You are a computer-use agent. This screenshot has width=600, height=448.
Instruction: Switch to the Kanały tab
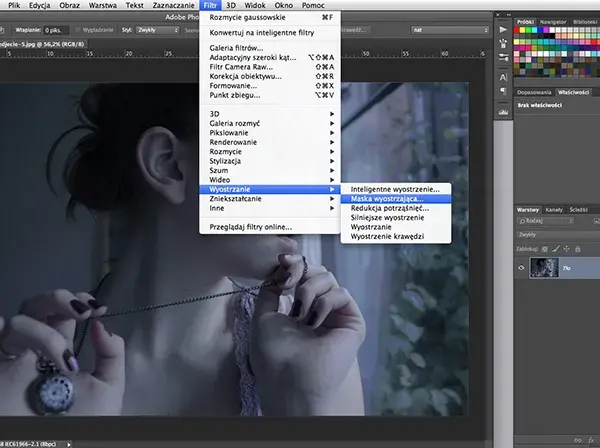coord(554,210)
